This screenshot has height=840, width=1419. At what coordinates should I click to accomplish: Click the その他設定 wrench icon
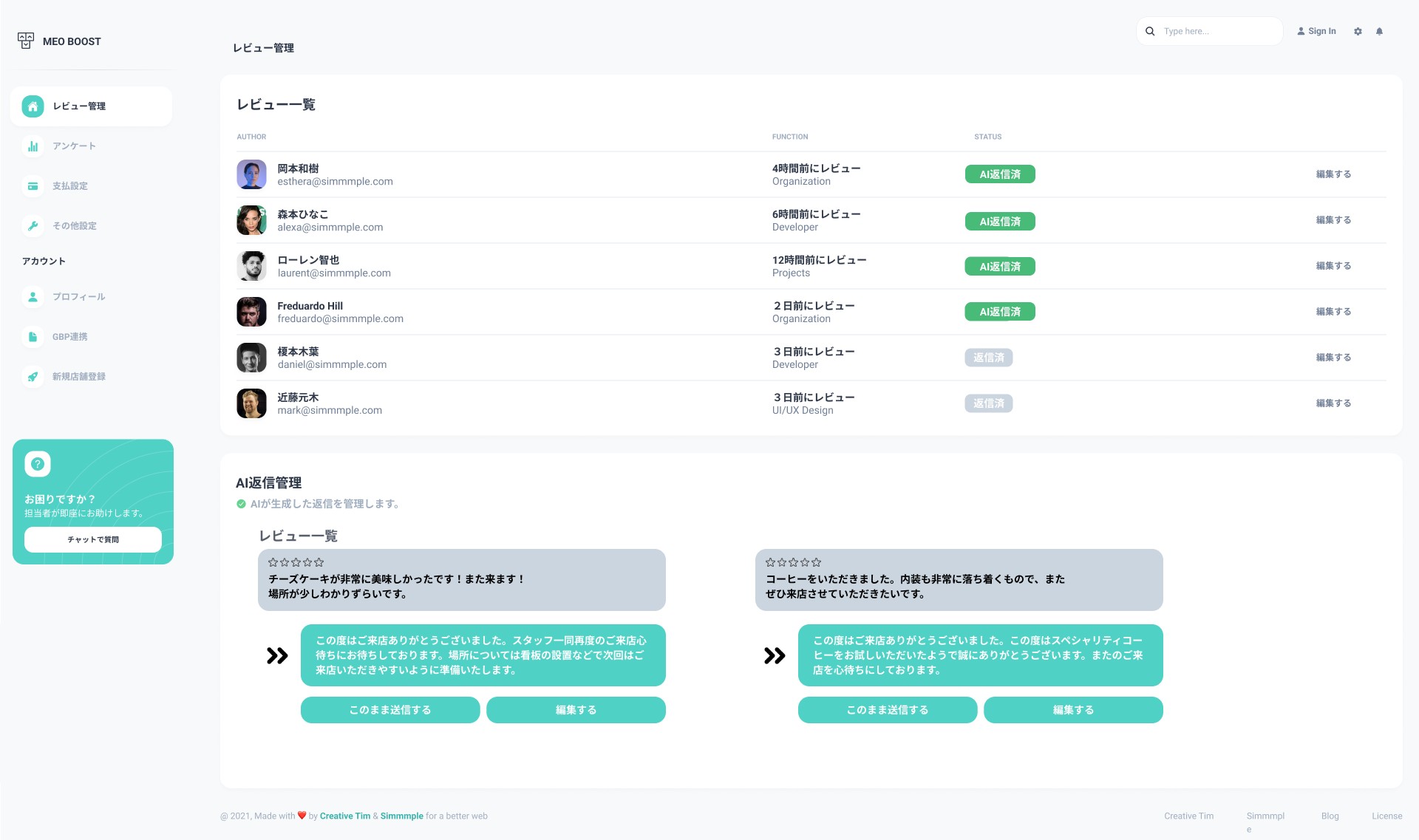pos(33,226)
